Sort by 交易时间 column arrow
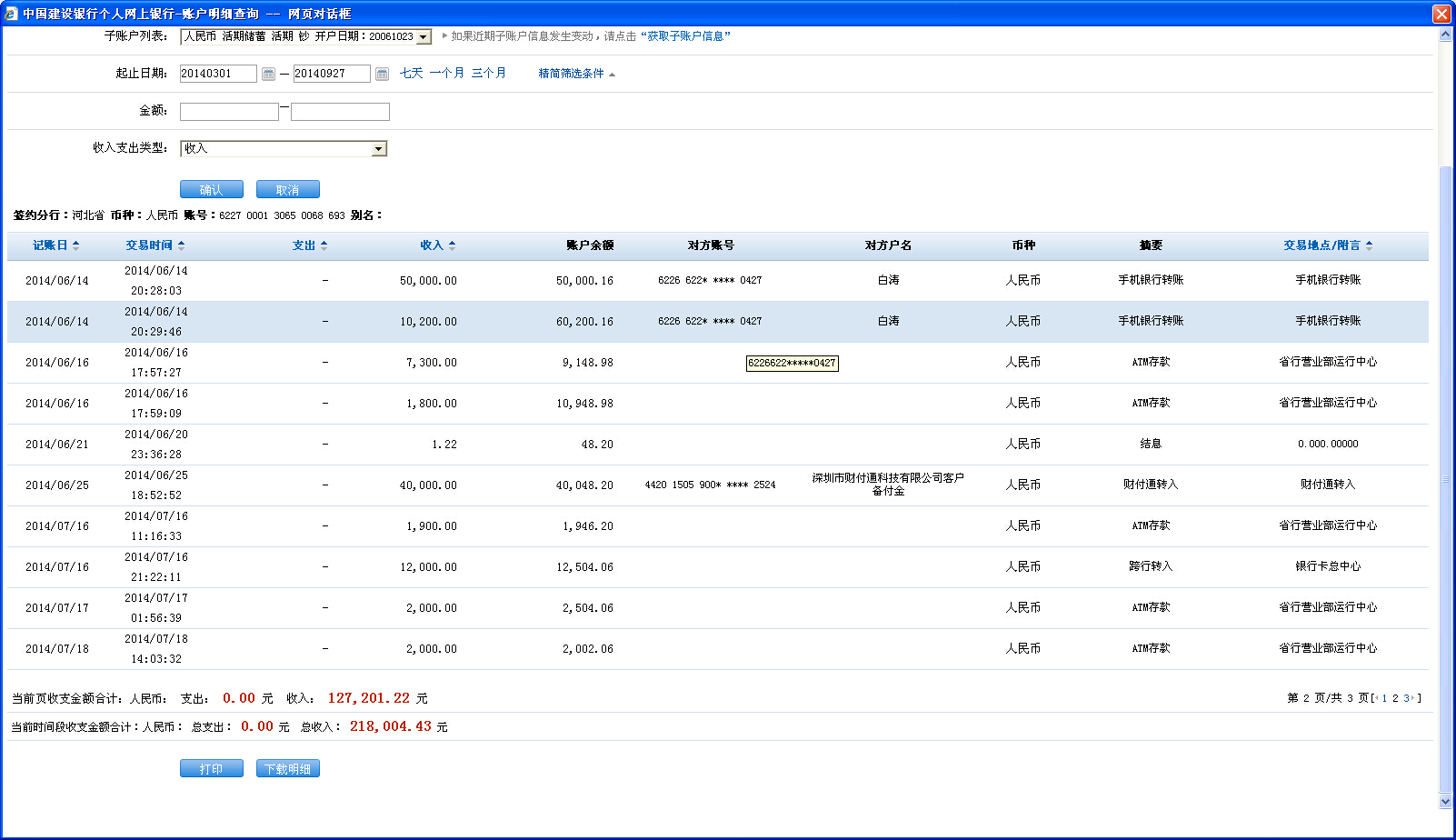 point(182,245)
